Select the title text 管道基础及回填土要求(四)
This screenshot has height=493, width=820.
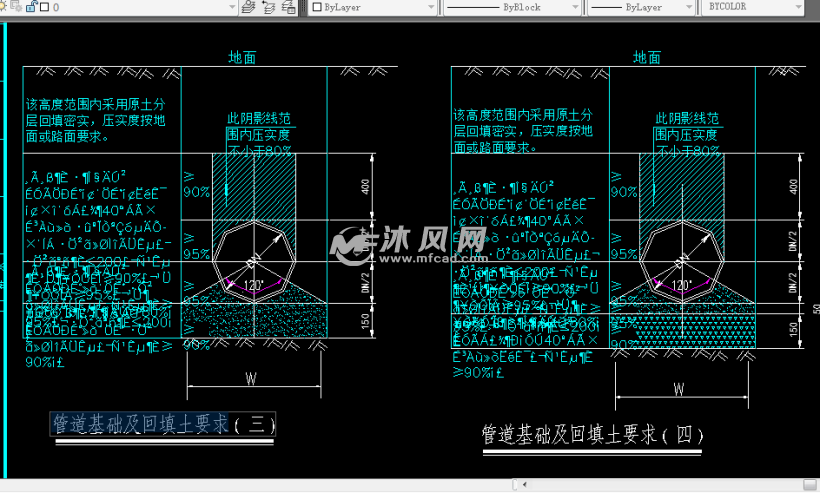click(x=592, y=435)
